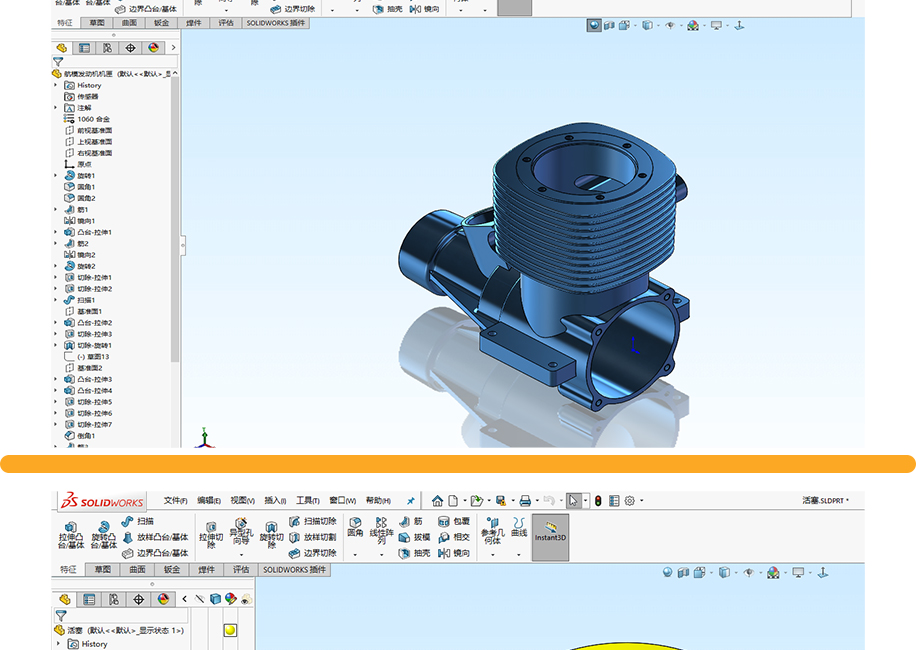
Task: Click yellow appearance swatch for 活塞 part
Action: pos(230,630)
